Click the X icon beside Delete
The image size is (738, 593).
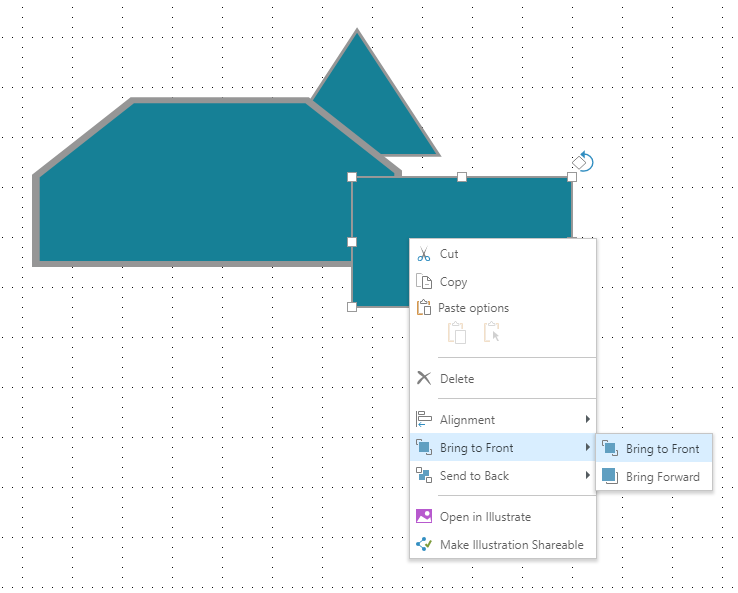pyautogui.click(x=424, y=379)
